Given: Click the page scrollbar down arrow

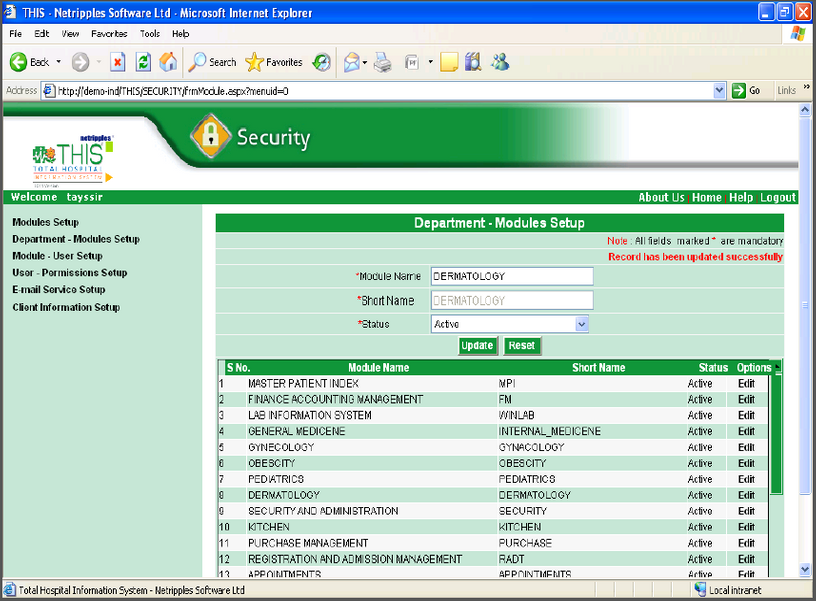Looking at the screenshot, I should click(x=805, y=570).
